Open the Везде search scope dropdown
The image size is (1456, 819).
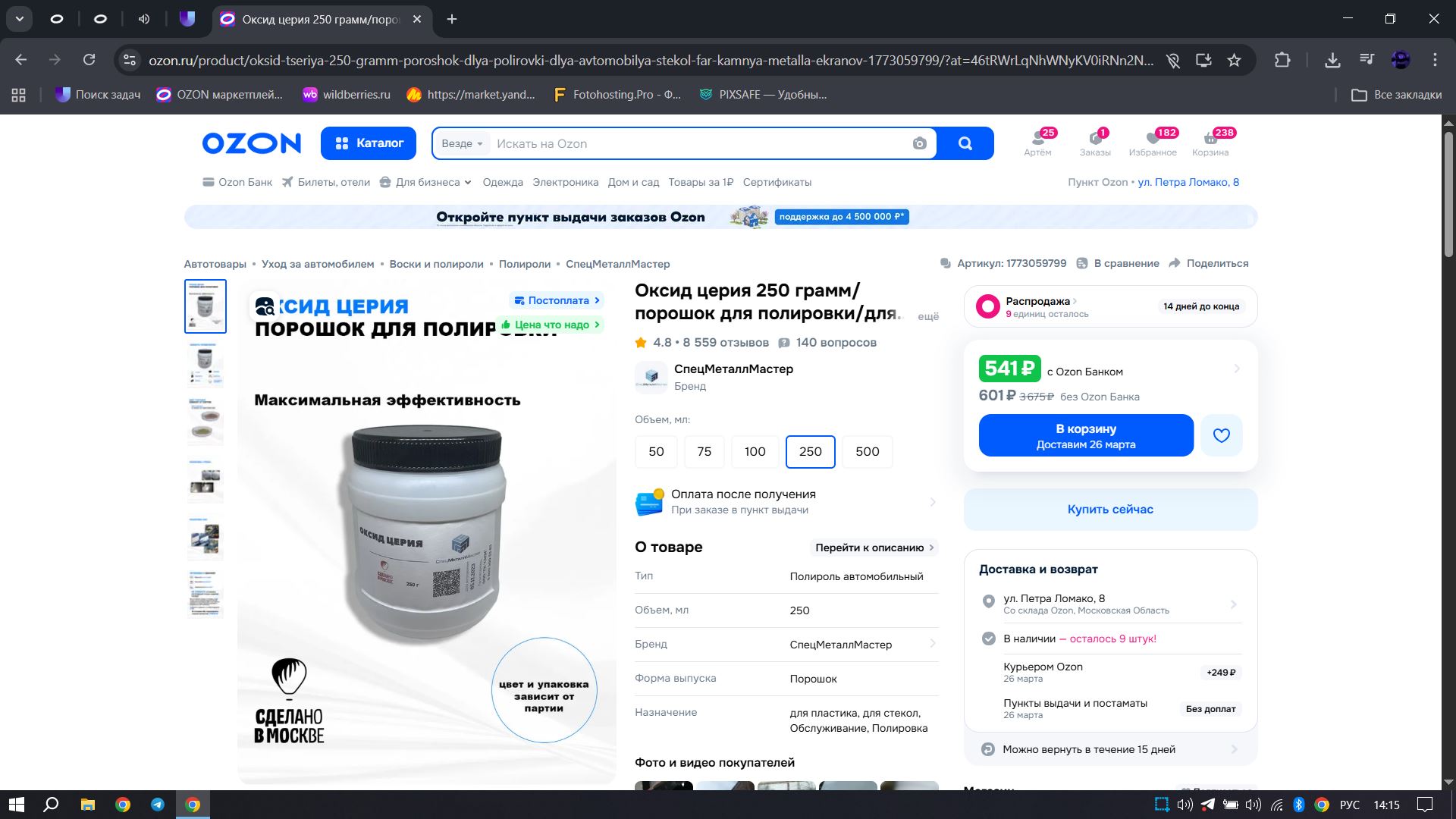[x=462, y=144]
